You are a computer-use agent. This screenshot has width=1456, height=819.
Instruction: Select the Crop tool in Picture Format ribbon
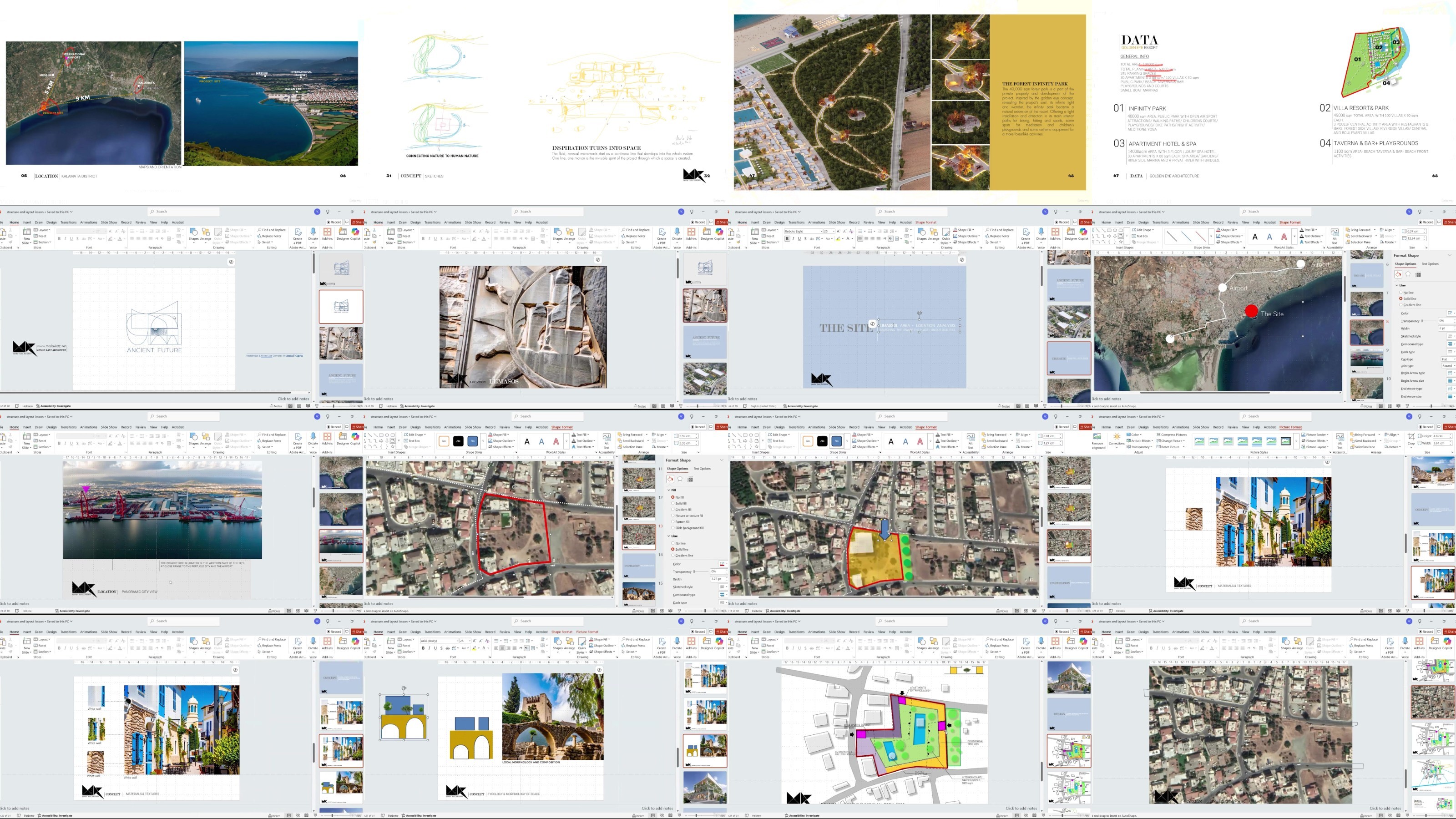click(x=1411, y=440)
